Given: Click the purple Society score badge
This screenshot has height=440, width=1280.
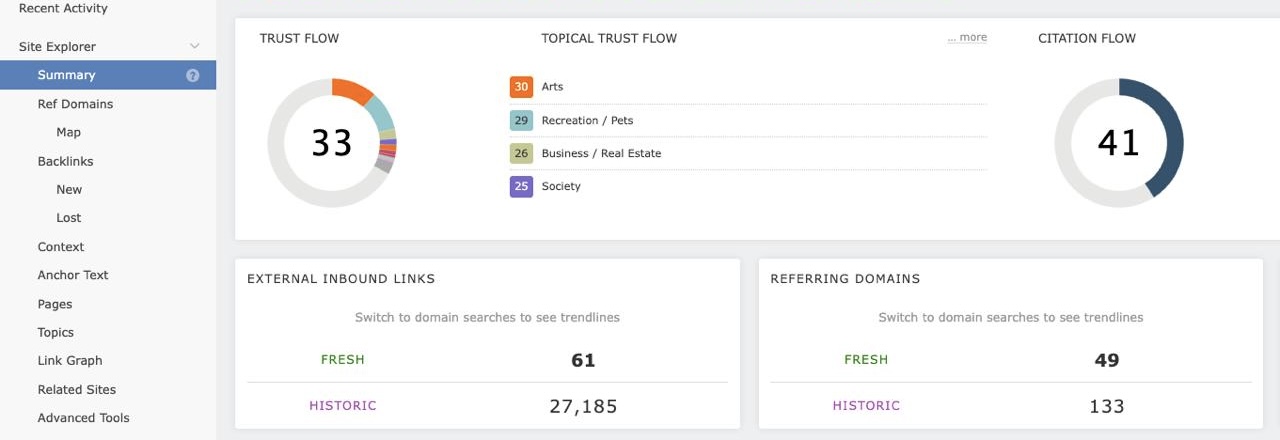Looking at the screenshot, I should pyautogui.click(x=521, y=186).
